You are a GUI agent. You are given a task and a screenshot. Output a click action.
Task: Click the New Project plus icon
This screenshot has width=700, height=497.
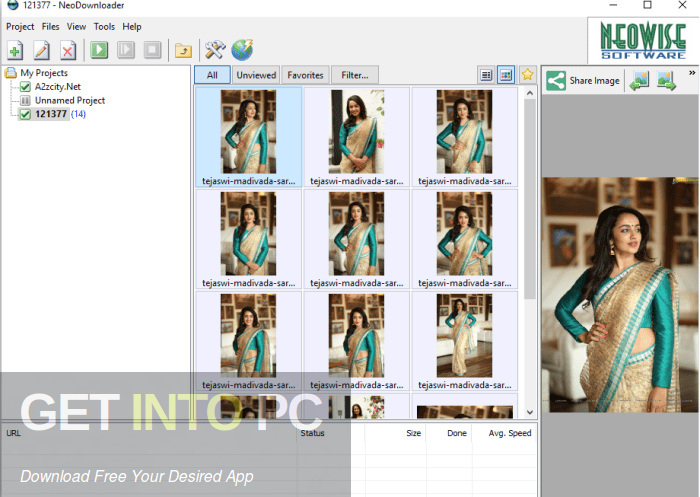click(15, 50)
